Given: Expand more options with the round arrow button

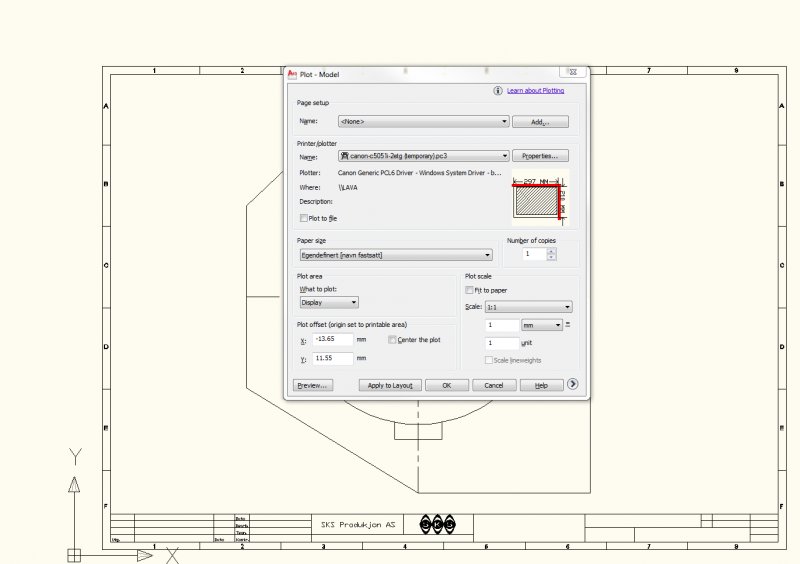Looking at the screenshot, I should click(572, 384).
